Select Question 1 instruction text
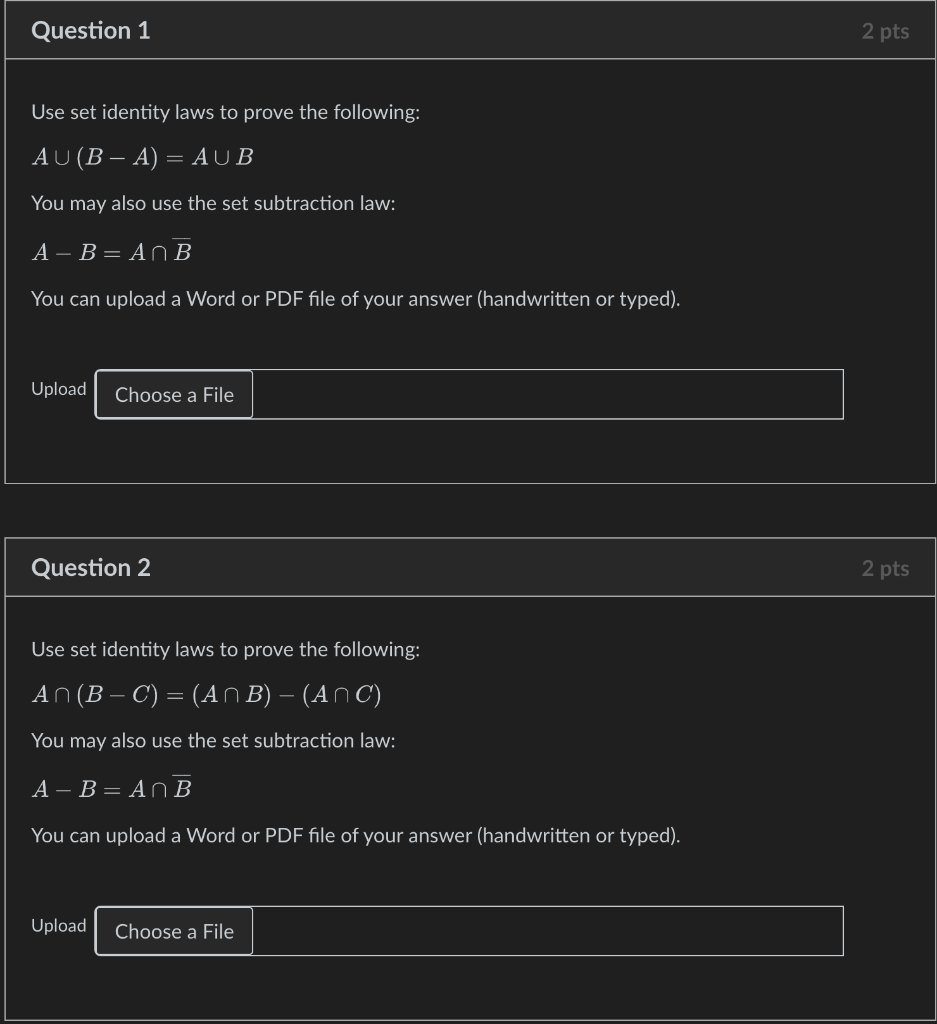This screenshot has width=937, height=1024. tap(227, 112)
